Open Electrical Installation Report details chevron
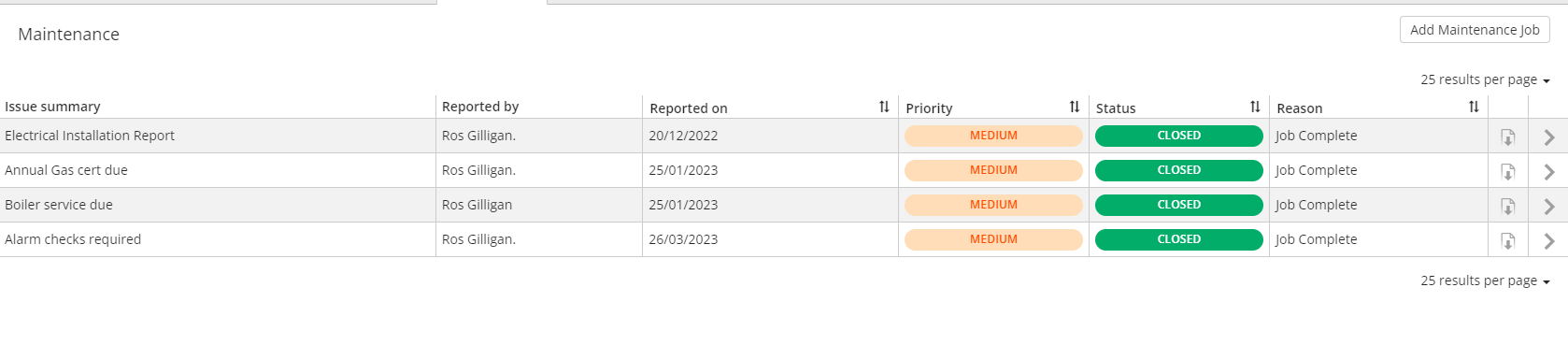Screen dimensions: 1568x345 1548,137
